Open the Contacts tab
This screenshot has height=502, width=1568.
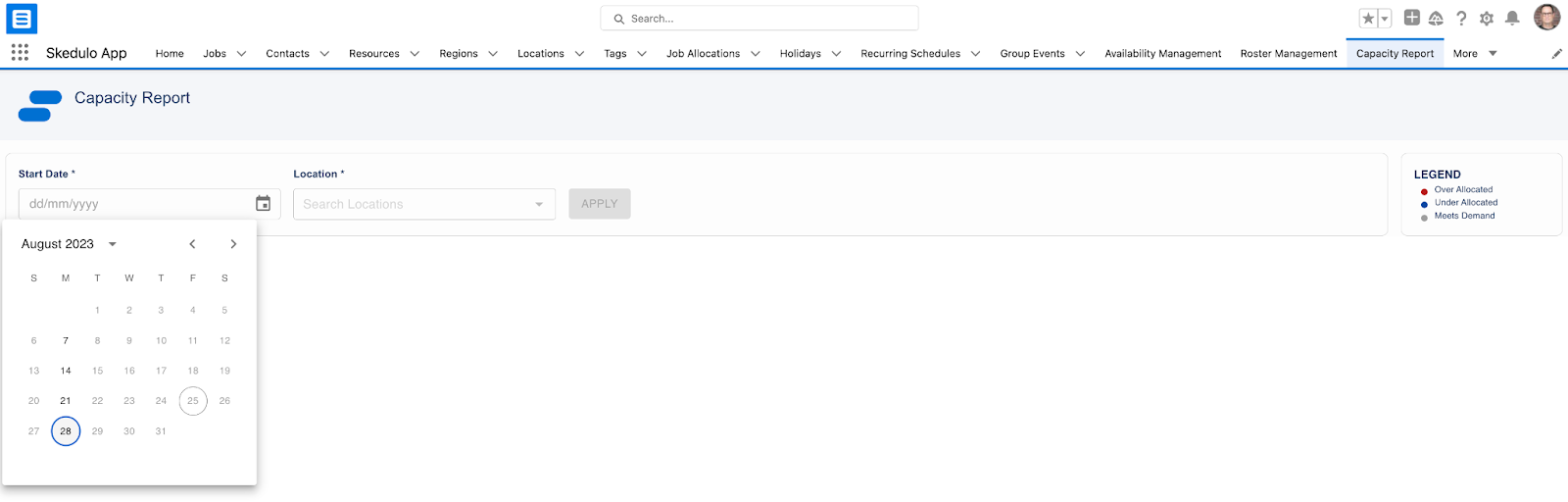click(x=287, y=54)
